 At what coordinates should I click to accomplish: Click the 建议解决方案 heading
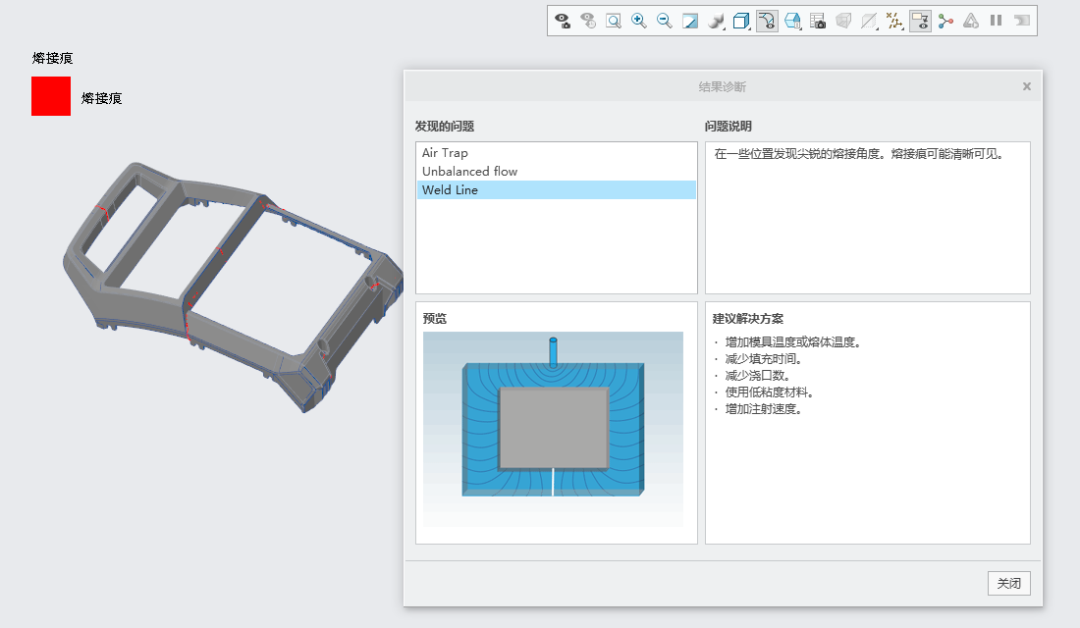[748, 319]
